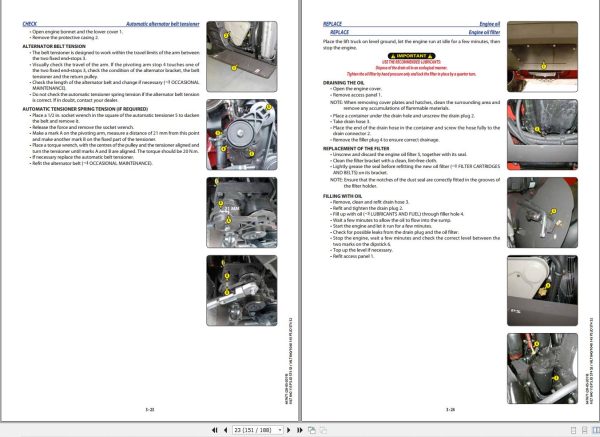Go to the previous page
The image size is (600, 437).
(225, 430)
